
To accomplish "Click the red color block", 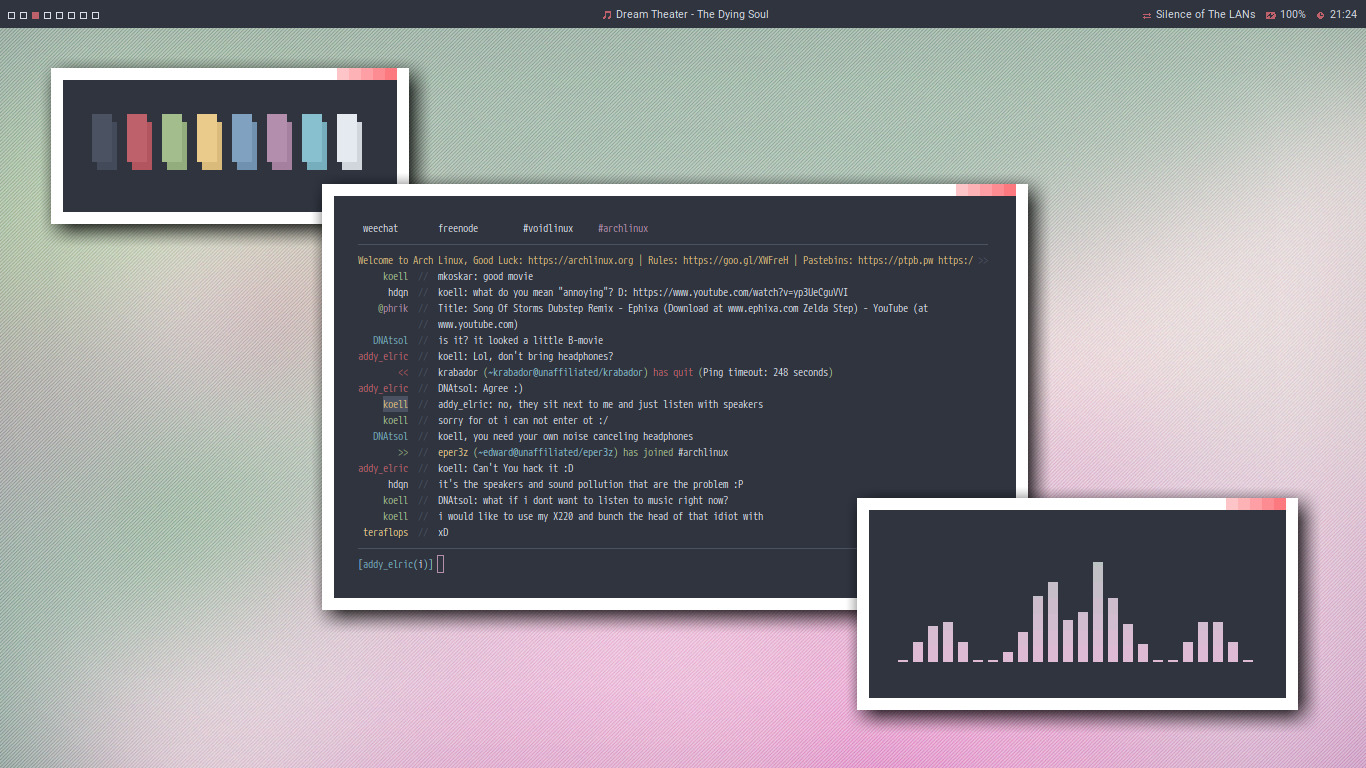I will (139, 140).
